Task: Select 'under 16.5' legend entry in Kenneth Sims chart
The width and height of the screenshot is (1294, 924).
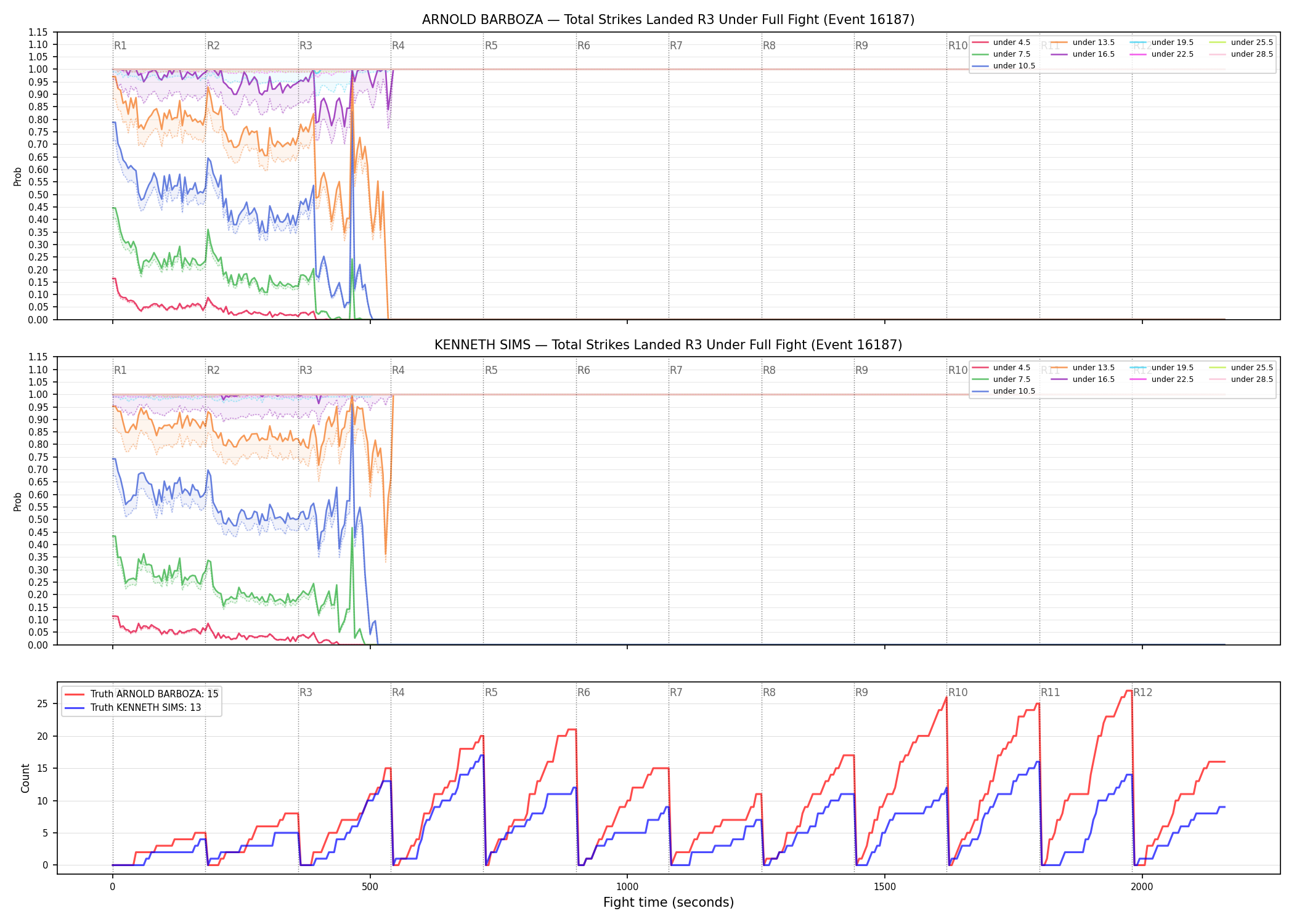Action: pyautogui.click(x=1083, y=379)
